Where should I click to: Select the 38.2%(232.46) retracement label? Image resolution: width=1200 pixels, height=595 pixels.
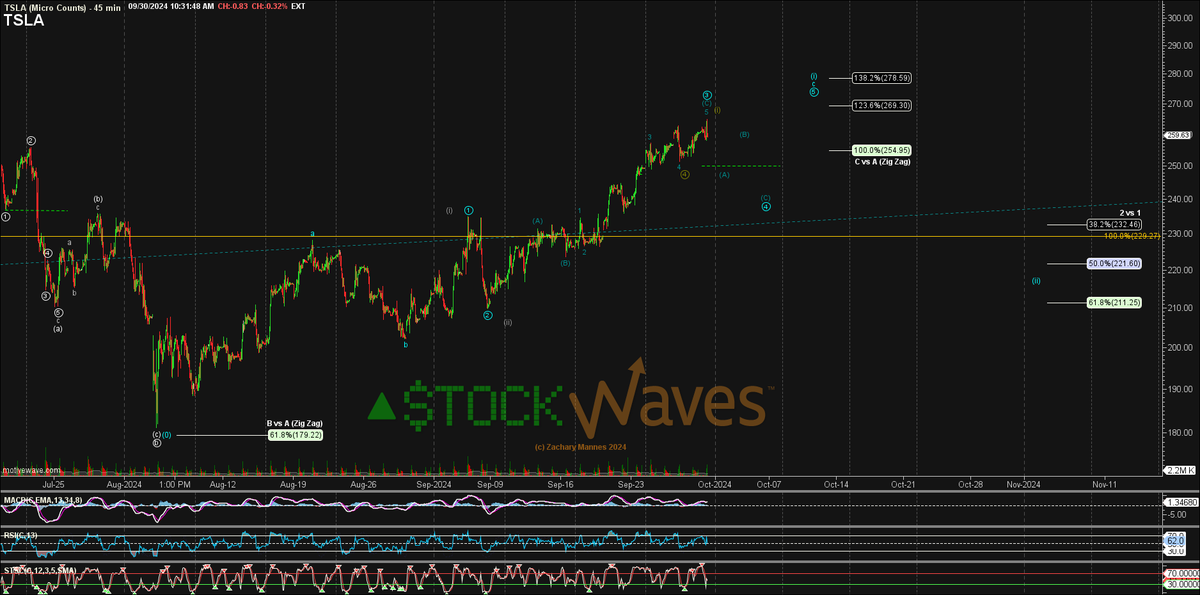pyautogui.click(x=1115, y=225)
